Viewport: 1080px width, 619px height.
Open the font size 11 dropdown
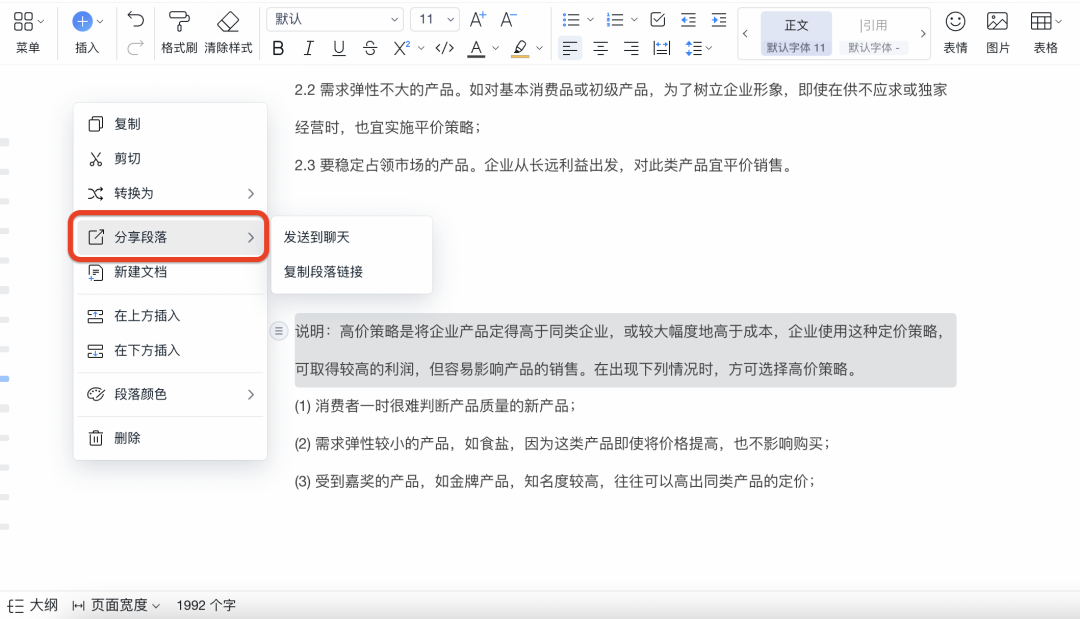pyautogui.click(x=436, y=19)
